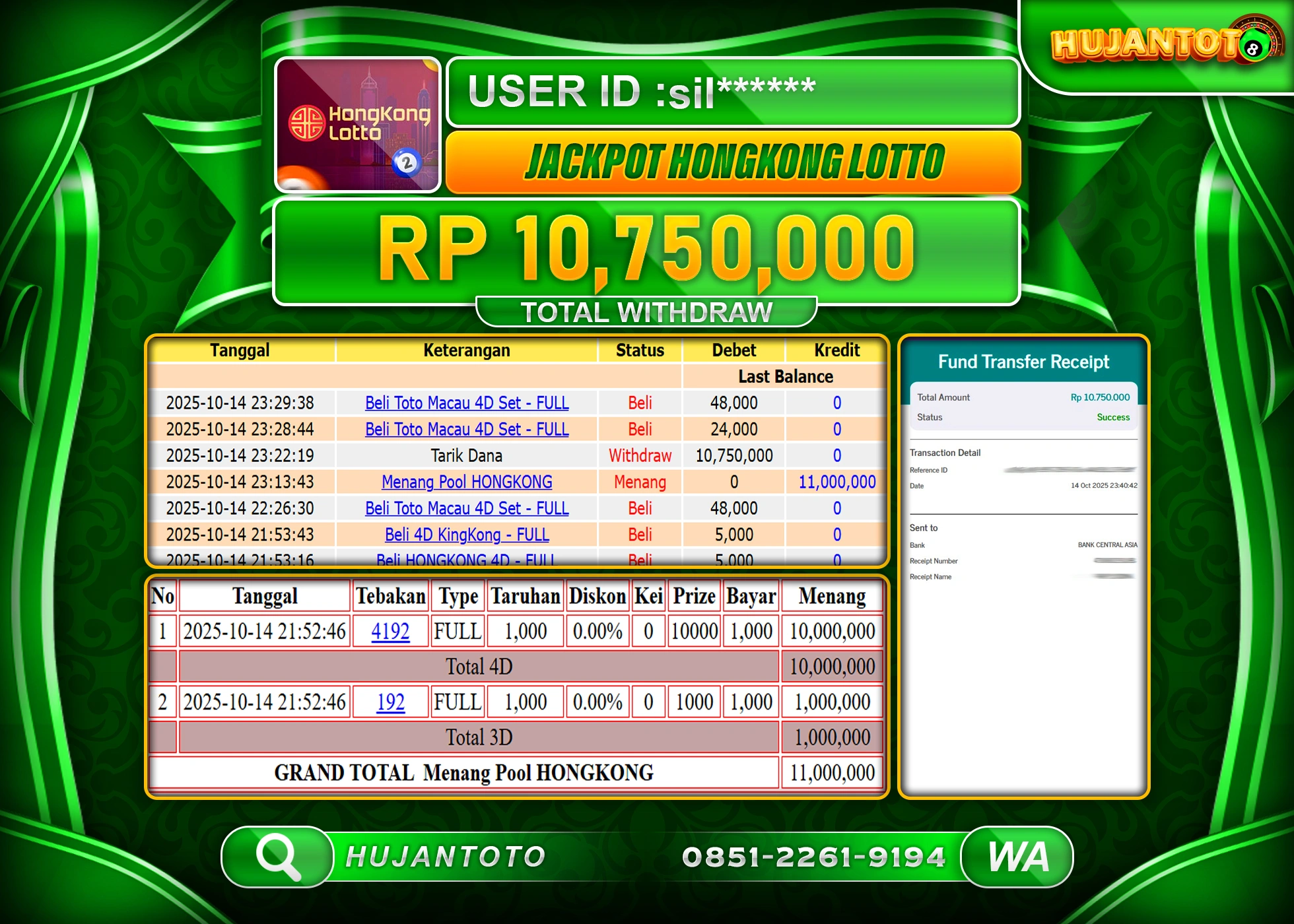
Task: Click the first Beli Toto Macau 4D link
Action: coord(466,403)
